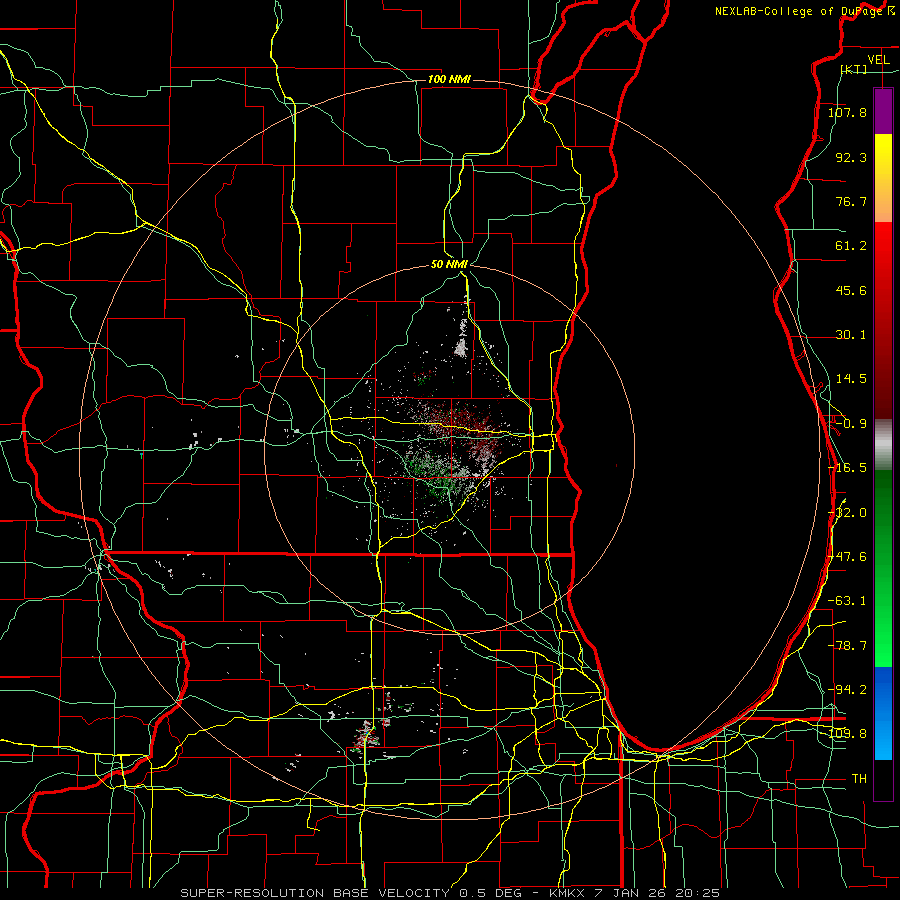Select the 14.5 legend value
This screenshot has height=900, width=900.
tap(851, 379)
